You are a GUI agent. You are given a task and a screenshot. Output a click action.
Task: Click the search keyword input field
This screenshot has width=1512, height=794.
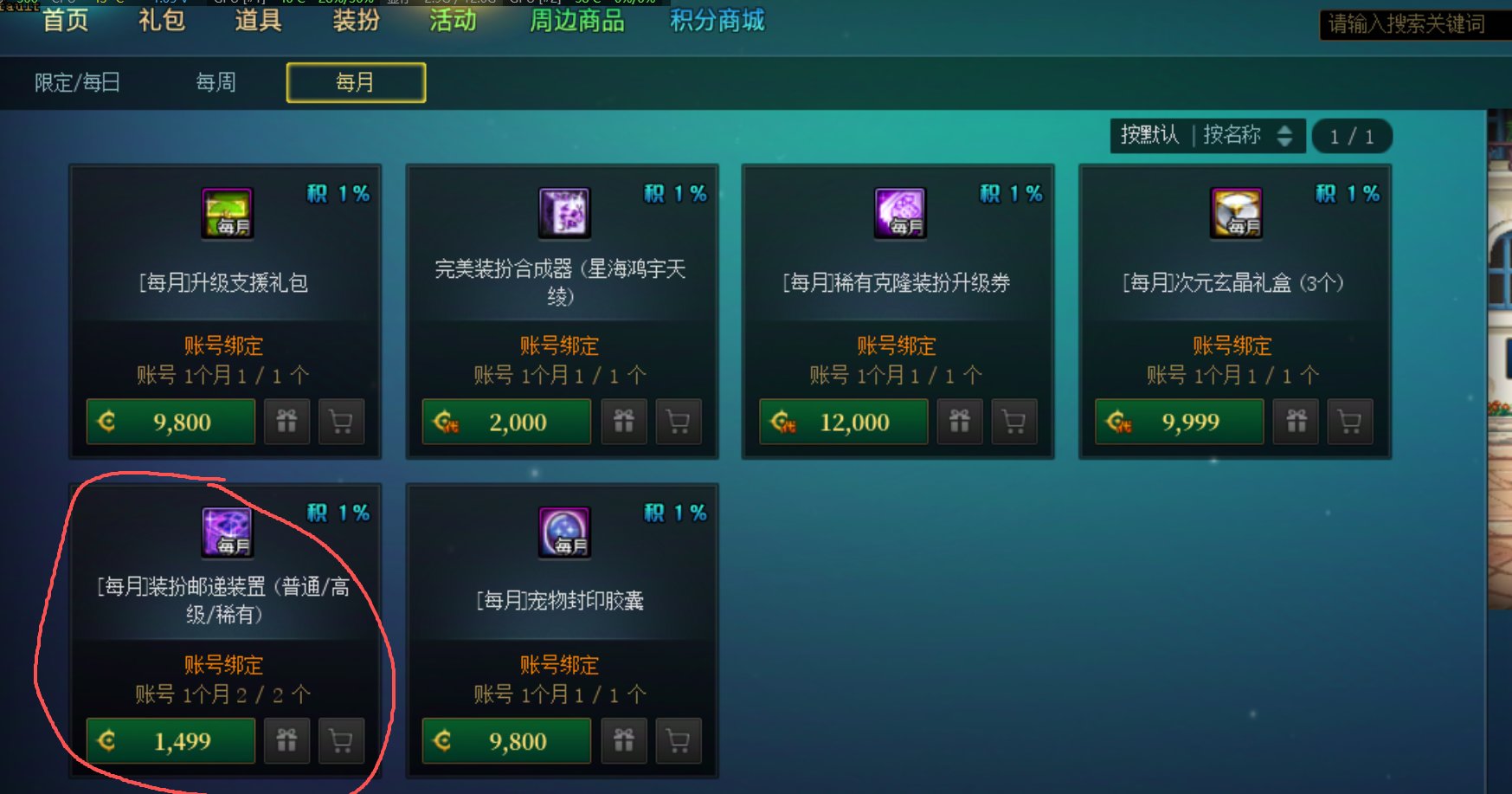[1415, 23]
